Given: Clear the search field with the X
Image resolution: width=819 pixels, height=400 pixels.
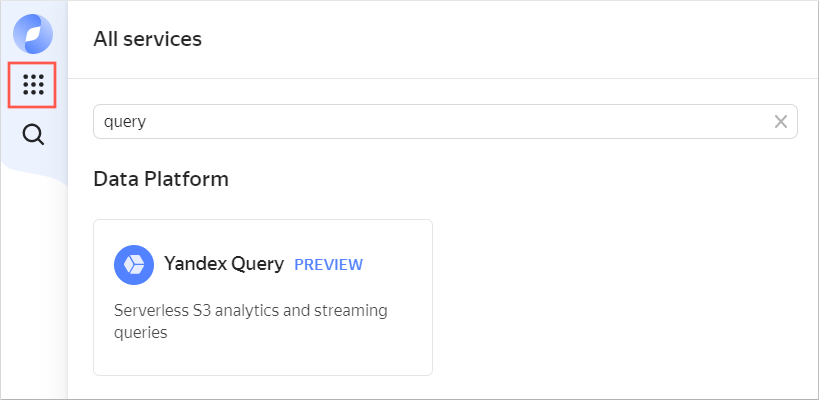Looking at the screenshot, I should point(781,122).
